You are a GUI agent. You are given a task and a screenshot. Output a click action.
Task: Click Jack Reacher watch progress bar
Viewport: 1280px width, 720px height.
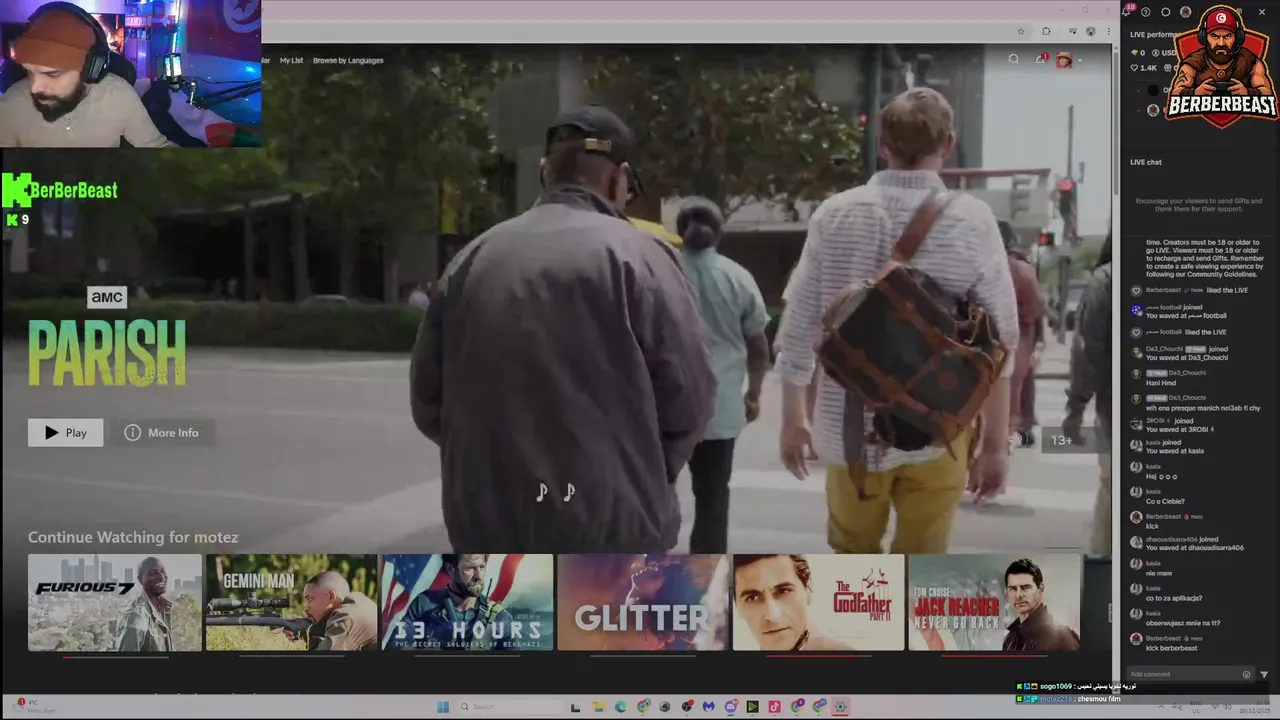[x=994, y=656]
